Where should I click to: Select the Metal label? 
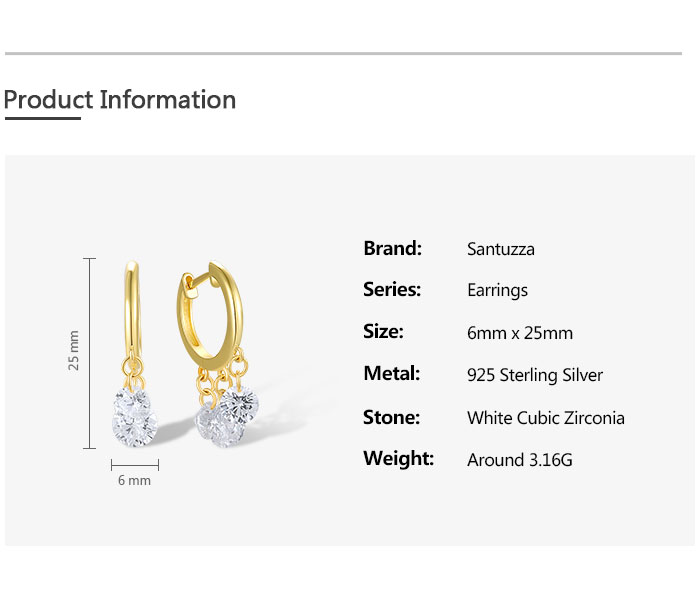pyautogui.click(x=391, y=374)
